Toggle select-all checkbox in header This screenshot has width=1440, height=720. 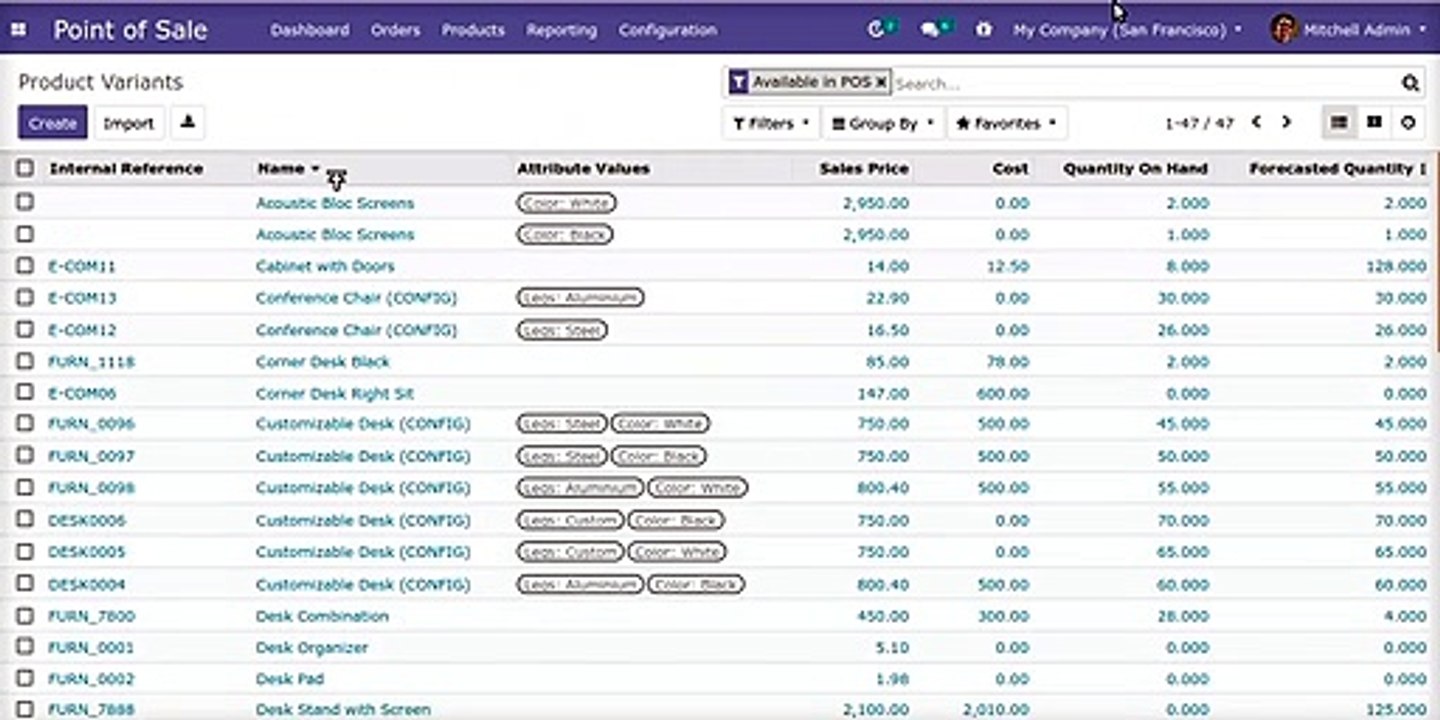tap(25, 168)
